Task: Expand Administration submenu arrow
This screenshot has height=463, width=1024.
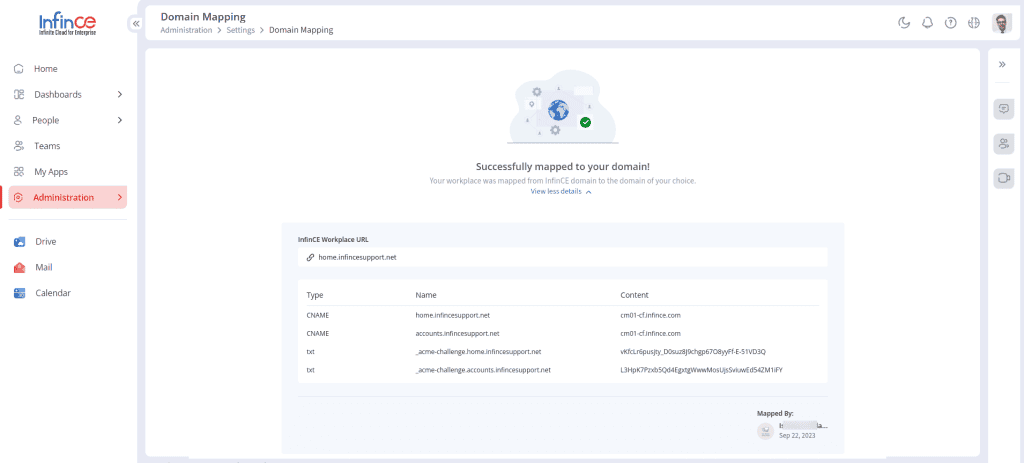Action: tap(120, 197)
